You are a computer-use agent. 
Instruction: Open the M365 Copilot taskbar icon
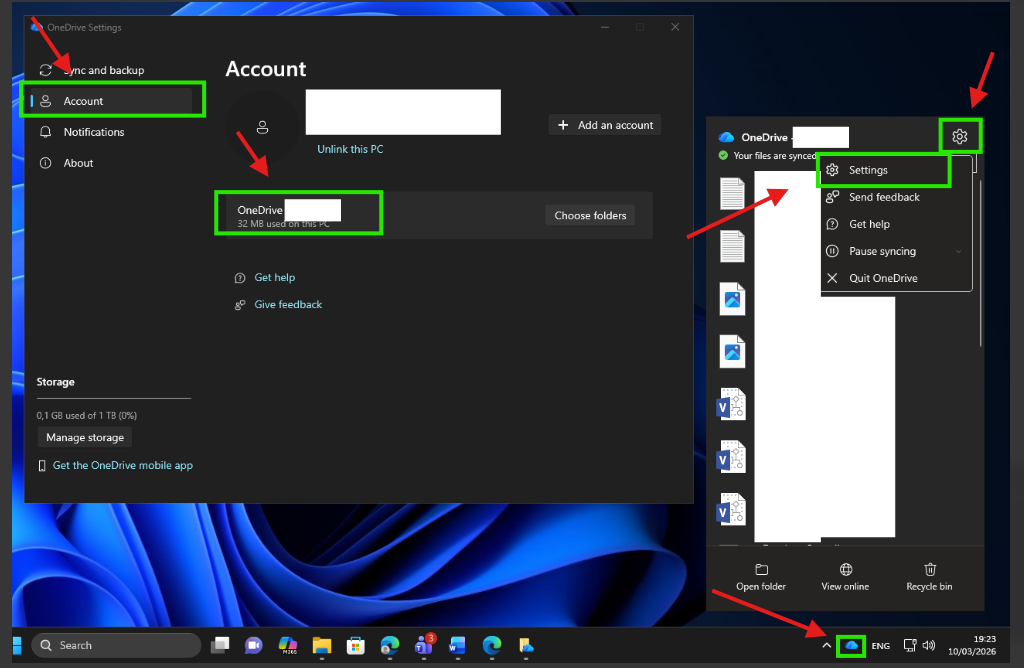coord(287,645)
